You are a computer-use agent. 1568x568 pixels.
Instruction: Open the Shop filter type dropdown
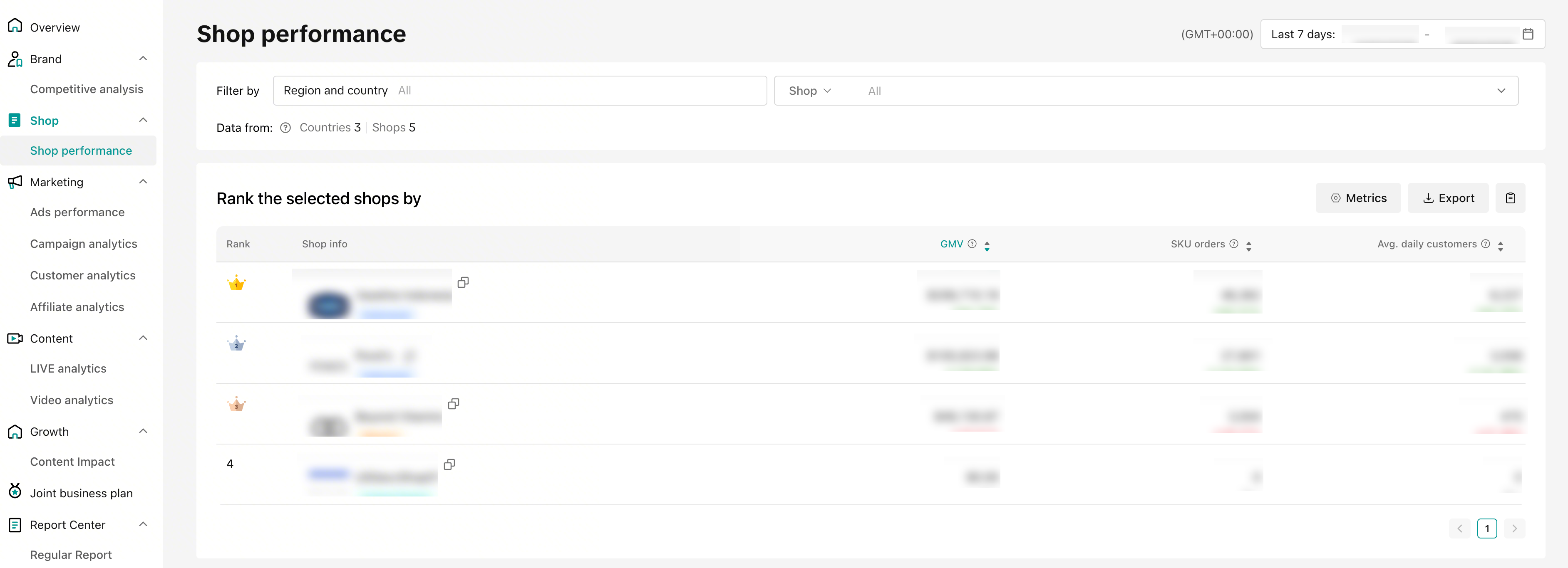point(809,91)
